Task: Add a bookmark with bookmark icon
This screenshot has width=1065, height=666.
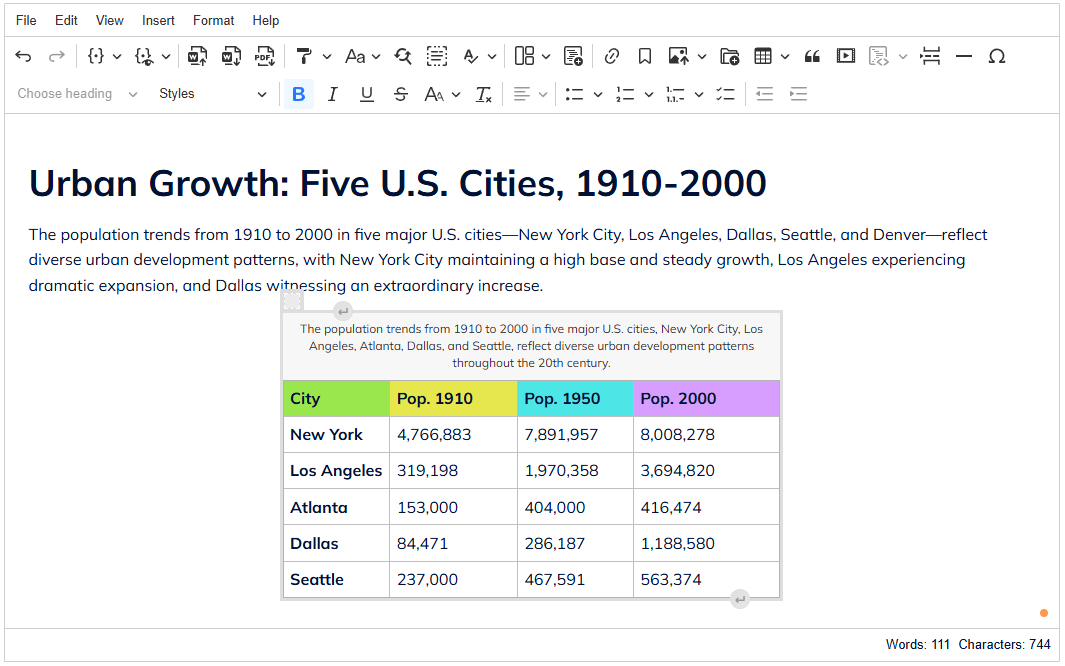Action: coord(645,56)
